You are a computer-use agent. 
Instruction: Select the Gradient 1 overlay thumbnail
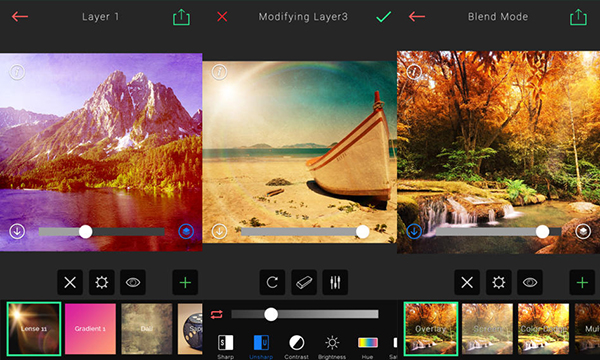click(x=90, y=329)
